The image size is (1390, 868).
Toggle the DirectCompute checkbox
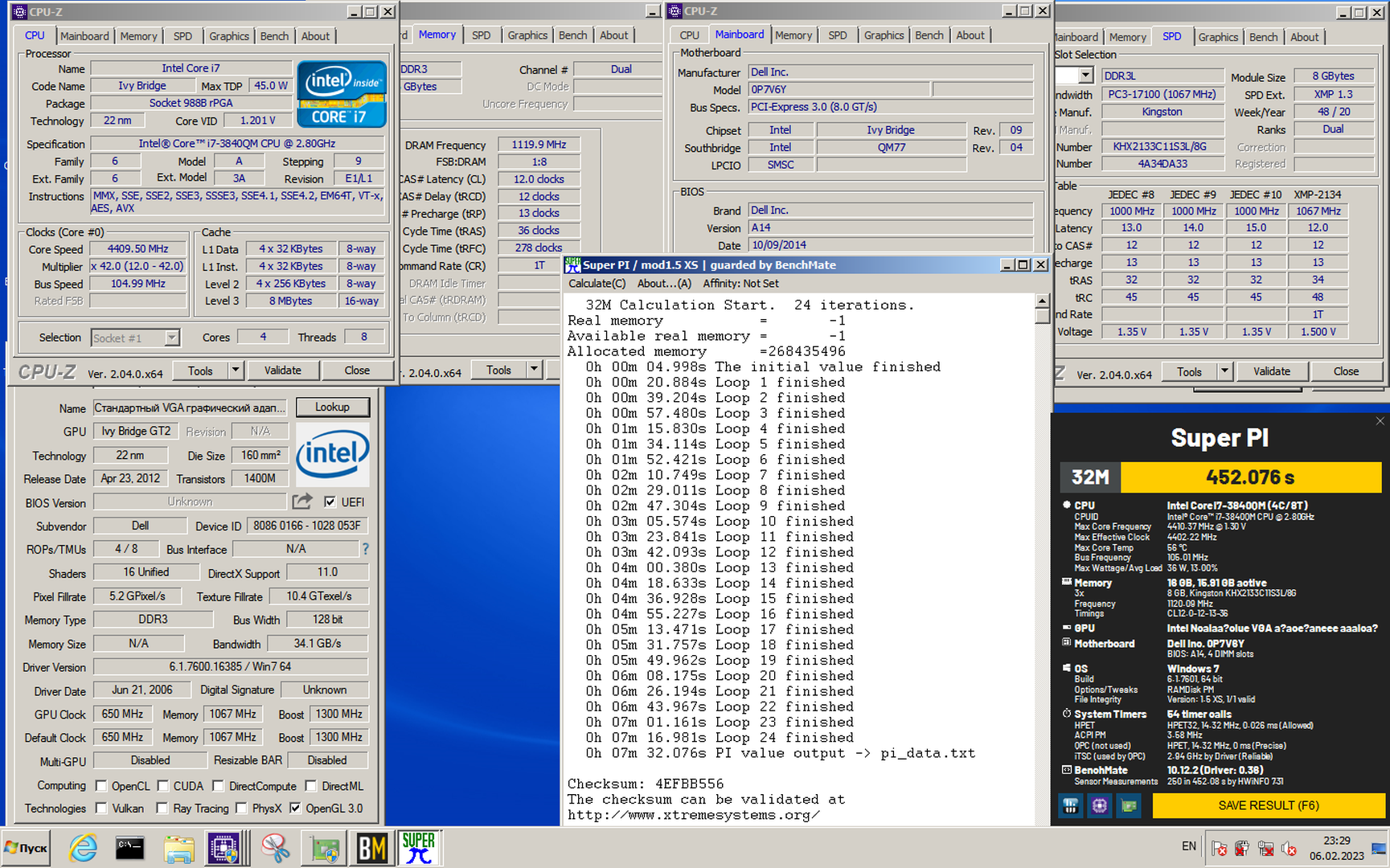(x=219, y=785)
